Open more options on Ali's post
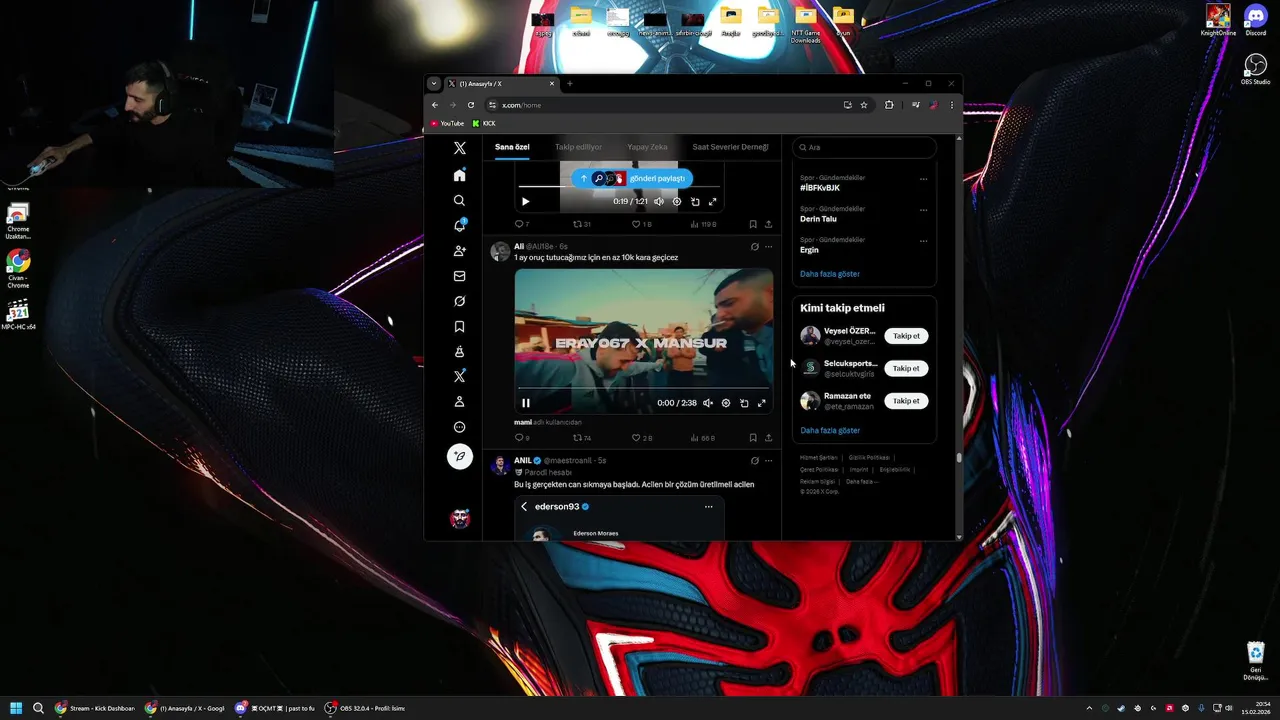The width and height of the screenshot is (1280, 720). click(x=768, y=246)
